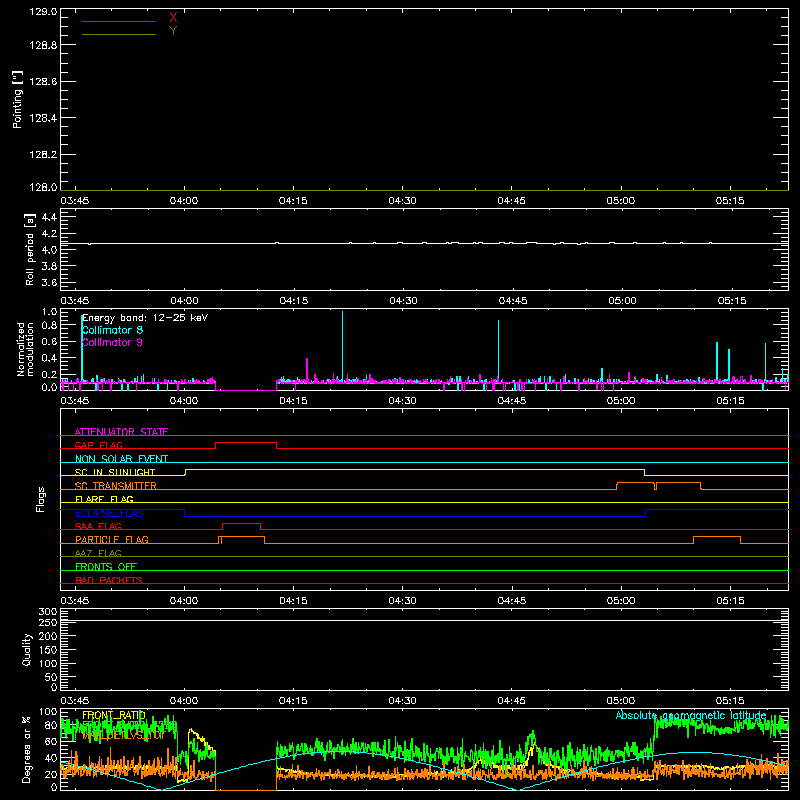Image resolution: width=800 pixels, height=800 pixels.
Task: Pick the olive Y legend line sample
Action: point(119,35)
